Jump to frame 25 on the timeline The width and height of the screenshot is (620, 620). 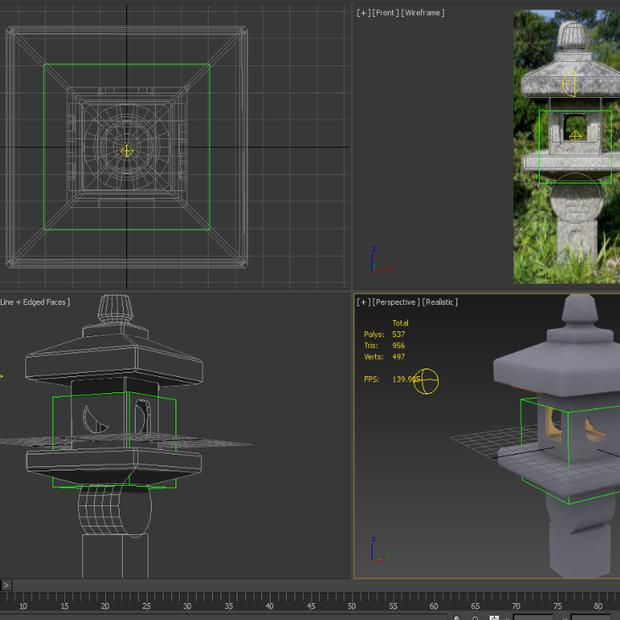click(x=146, y=605)
